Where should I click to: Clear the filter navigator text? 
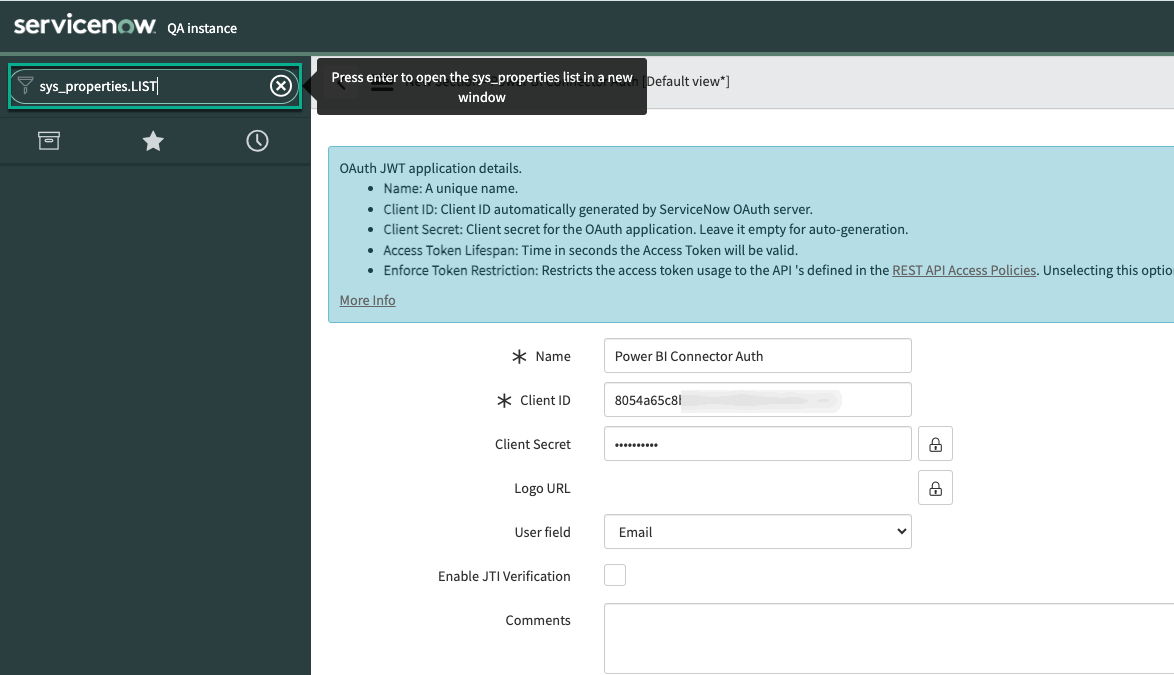point(281,86)
